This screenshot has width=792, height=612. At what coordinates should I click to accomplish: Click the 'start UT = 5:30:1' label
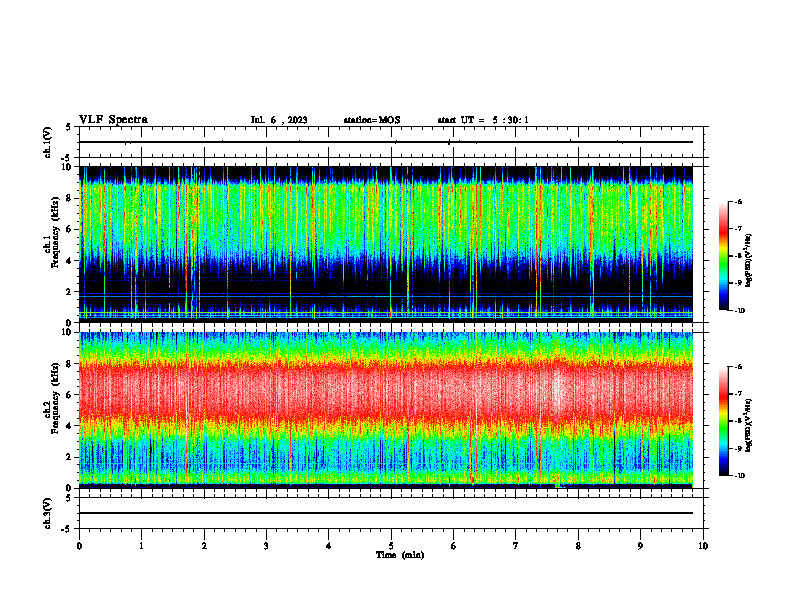tap(483, 120)
